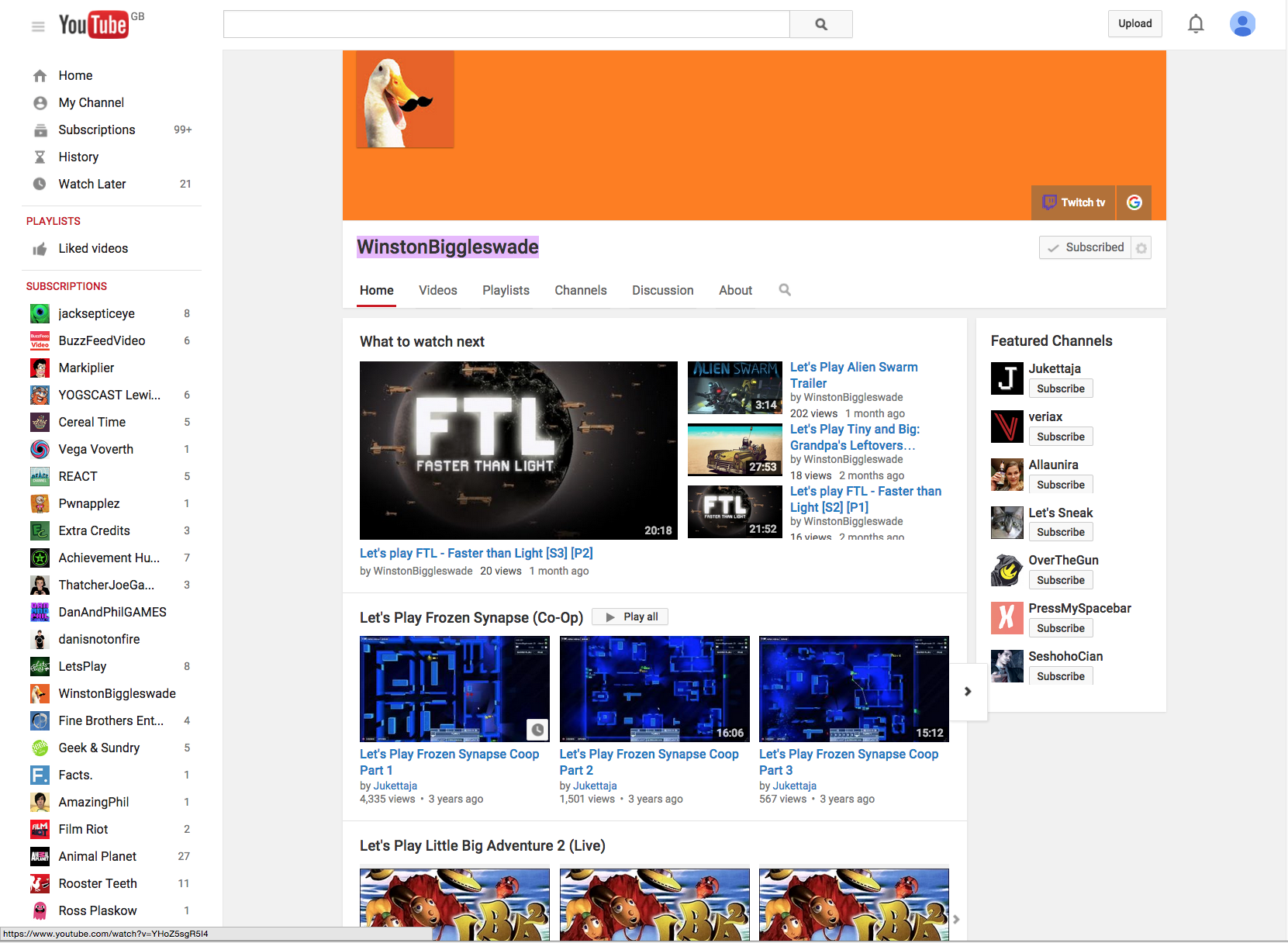Viewport: 1288px width, 943px height.
Task: Subscribe to Juketaja
Action: (1061, 389)
